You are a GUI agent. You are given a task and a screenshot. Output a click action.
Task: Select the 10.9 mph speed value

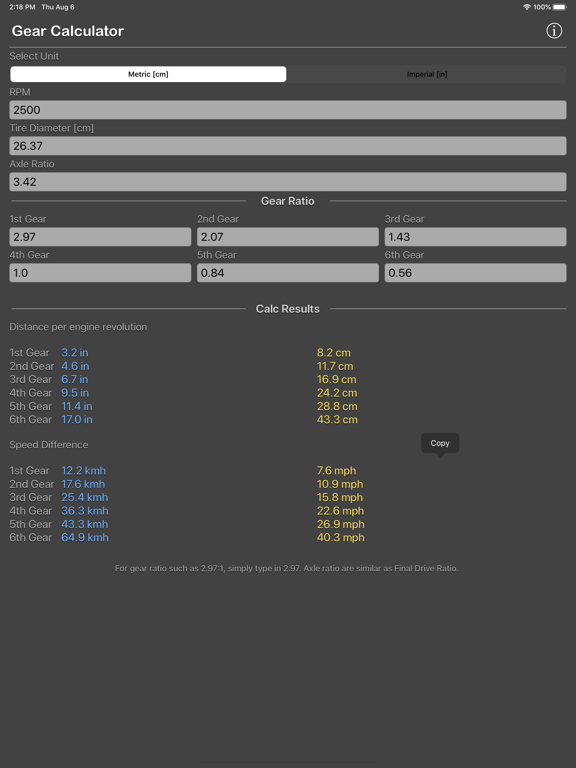340,484
